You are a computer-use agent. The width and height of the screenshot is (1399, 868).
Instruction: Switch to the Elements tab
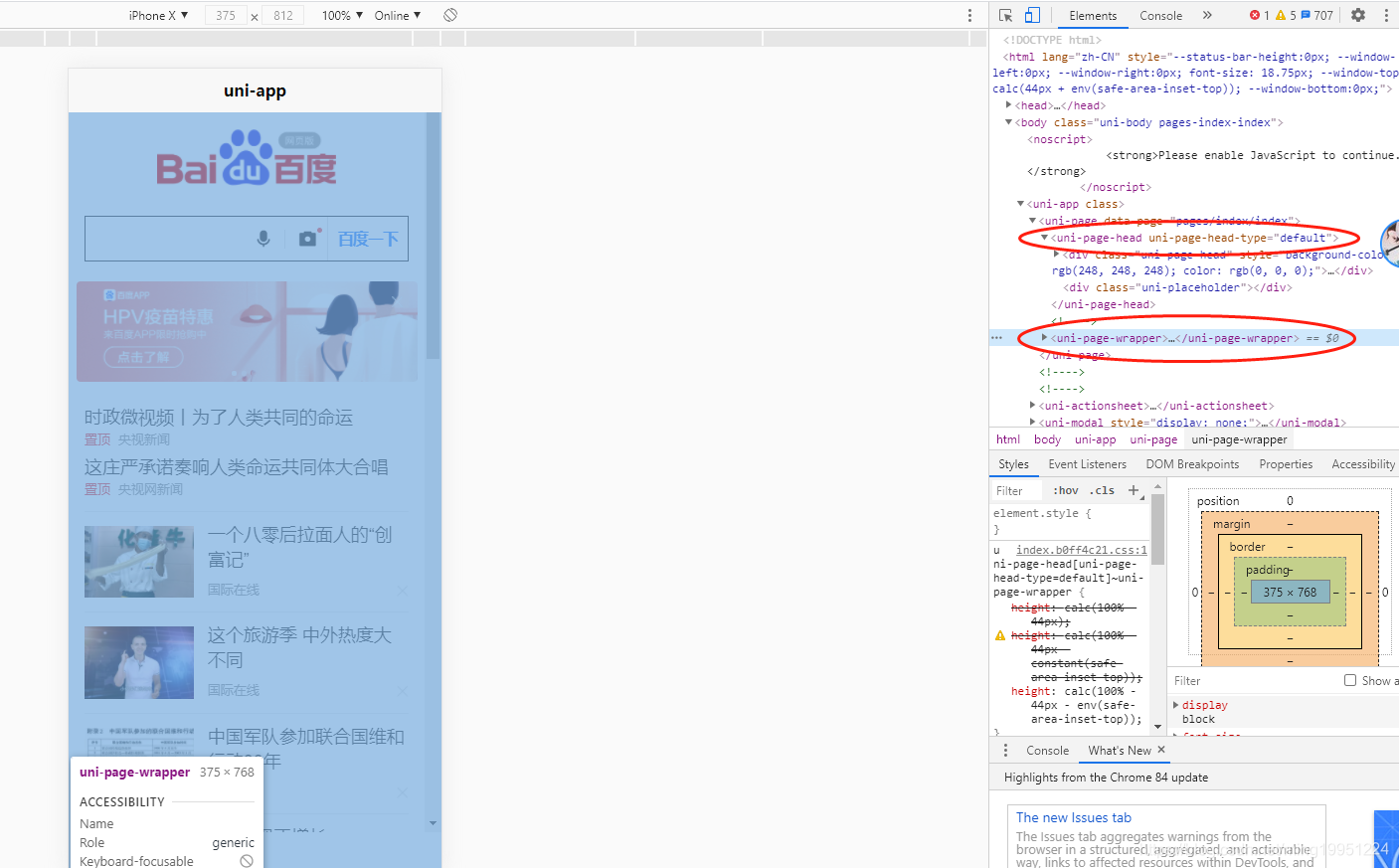[x=1093, y=15]
